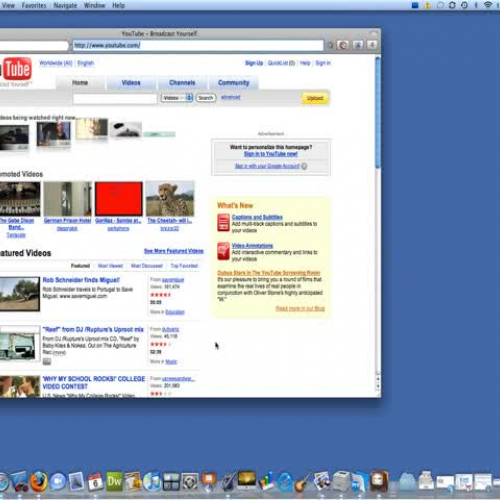500x500 pixels.
Task: Switch to YouTube Channels tab
Action: [182, 83]
